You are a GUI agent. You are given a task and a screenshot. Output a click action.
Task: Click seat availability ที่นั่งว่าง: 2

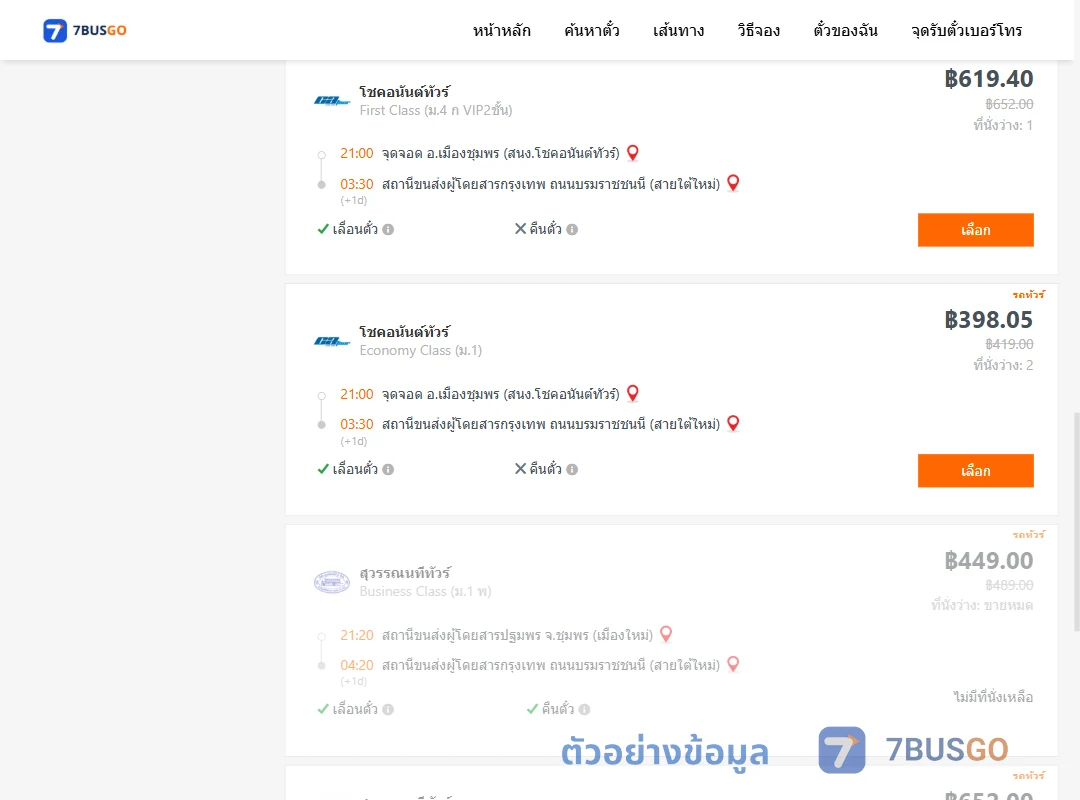[x=1003, y=365]
